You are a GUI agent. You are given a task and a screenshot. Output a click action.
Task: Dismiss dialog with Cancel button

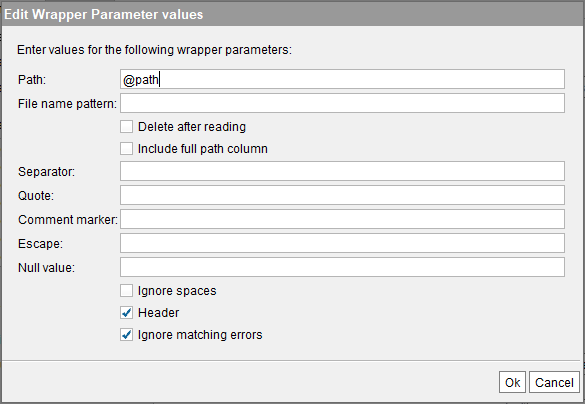[554, 382]
